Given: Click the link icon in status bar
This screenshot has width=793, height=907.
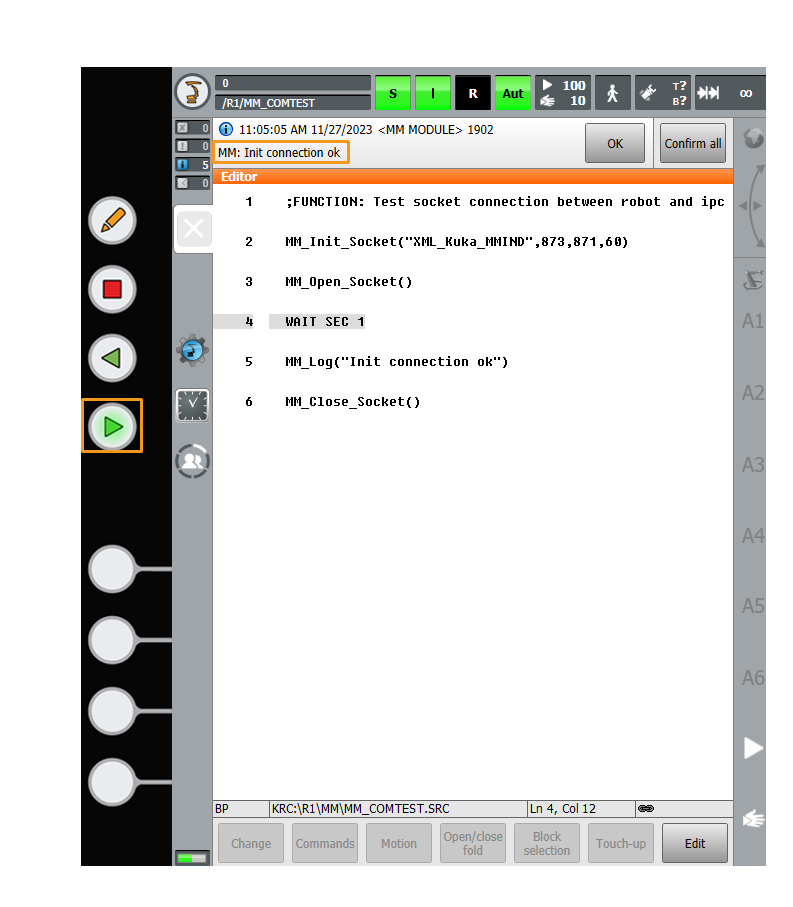Looking at the screenshot, I should 646,809.
